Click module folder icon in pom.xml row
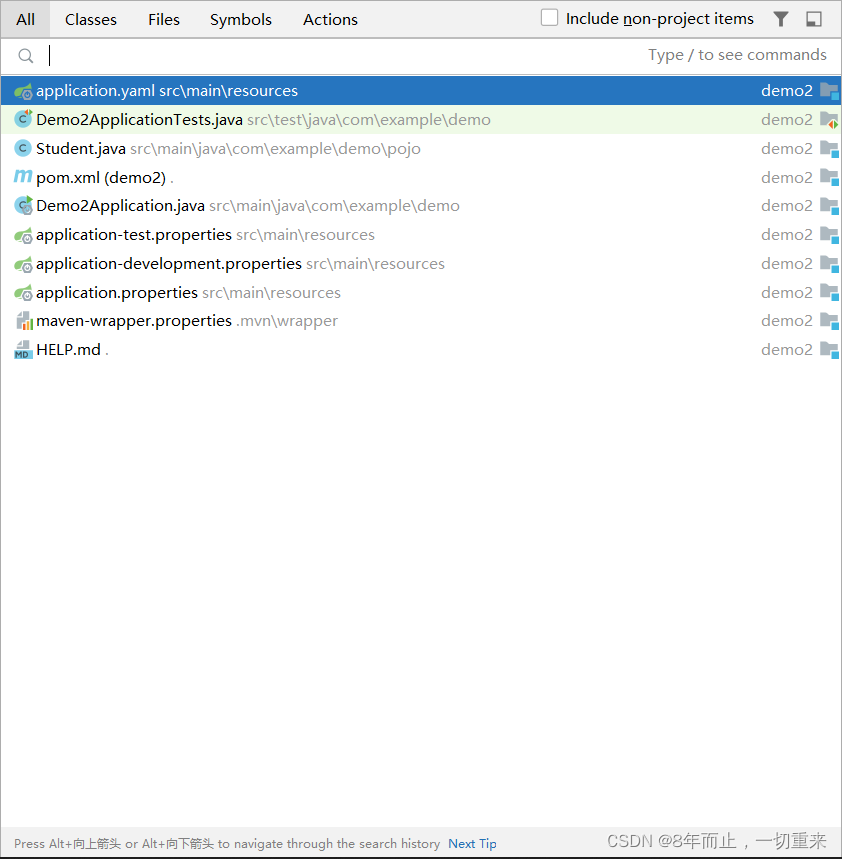 [829, 177]
